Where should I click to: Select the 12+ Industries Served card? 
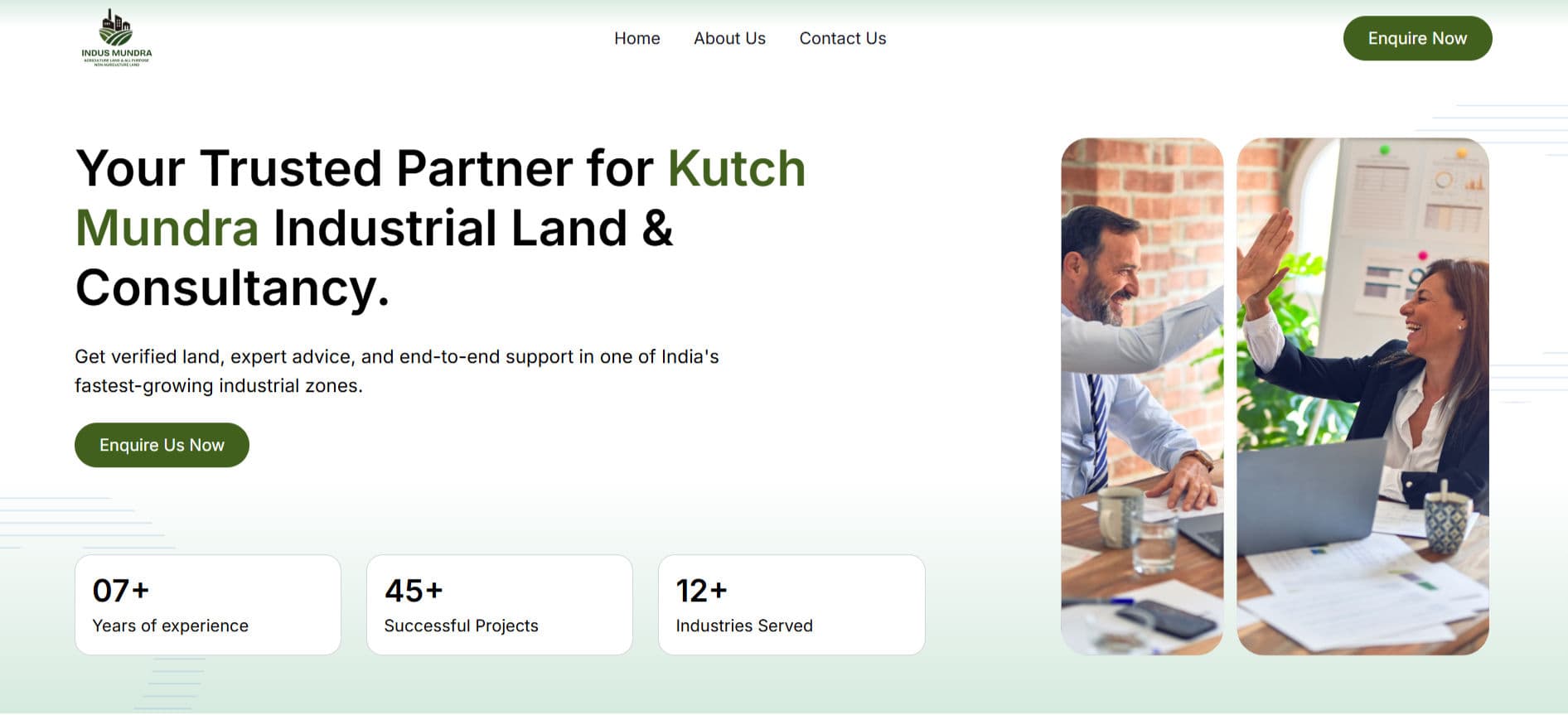[x=791, y=605]
